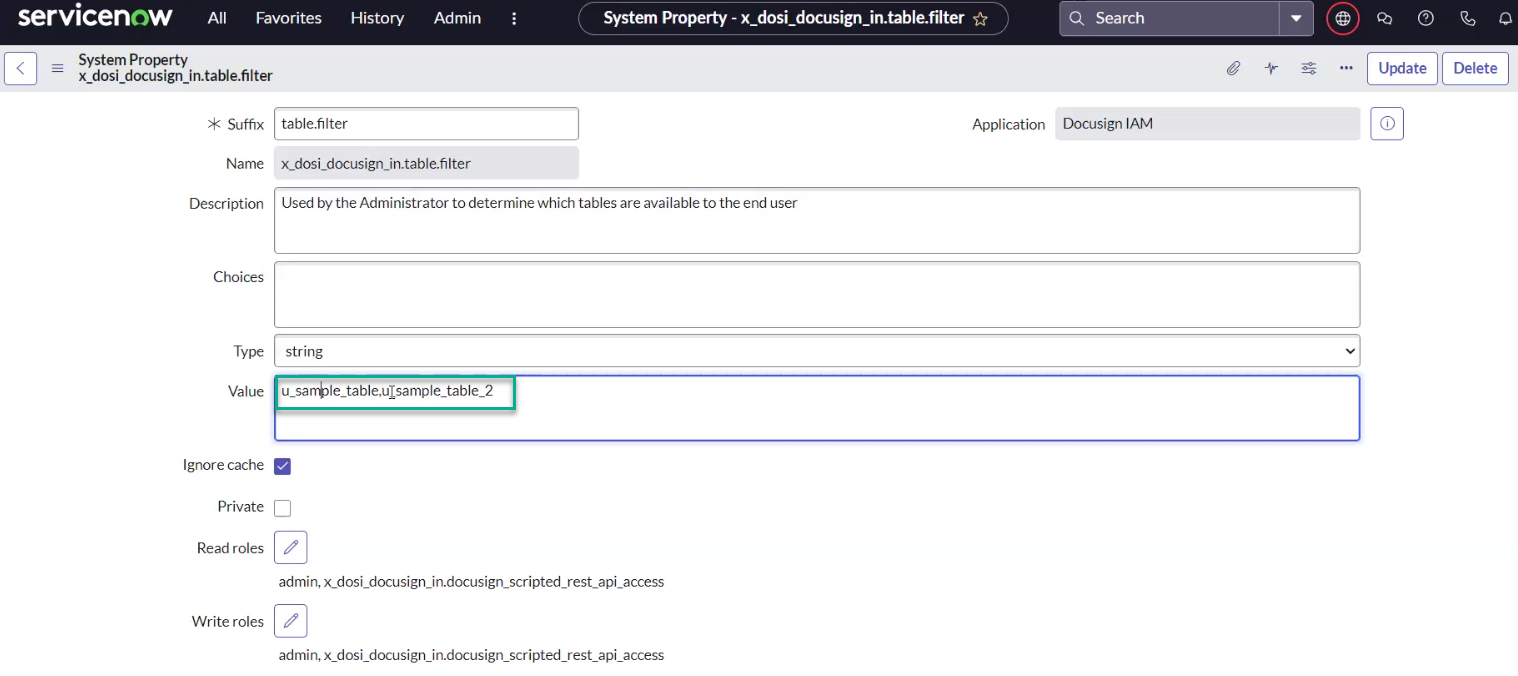
Task: Open the form context hamburger menu
Action: coord(58,68)
